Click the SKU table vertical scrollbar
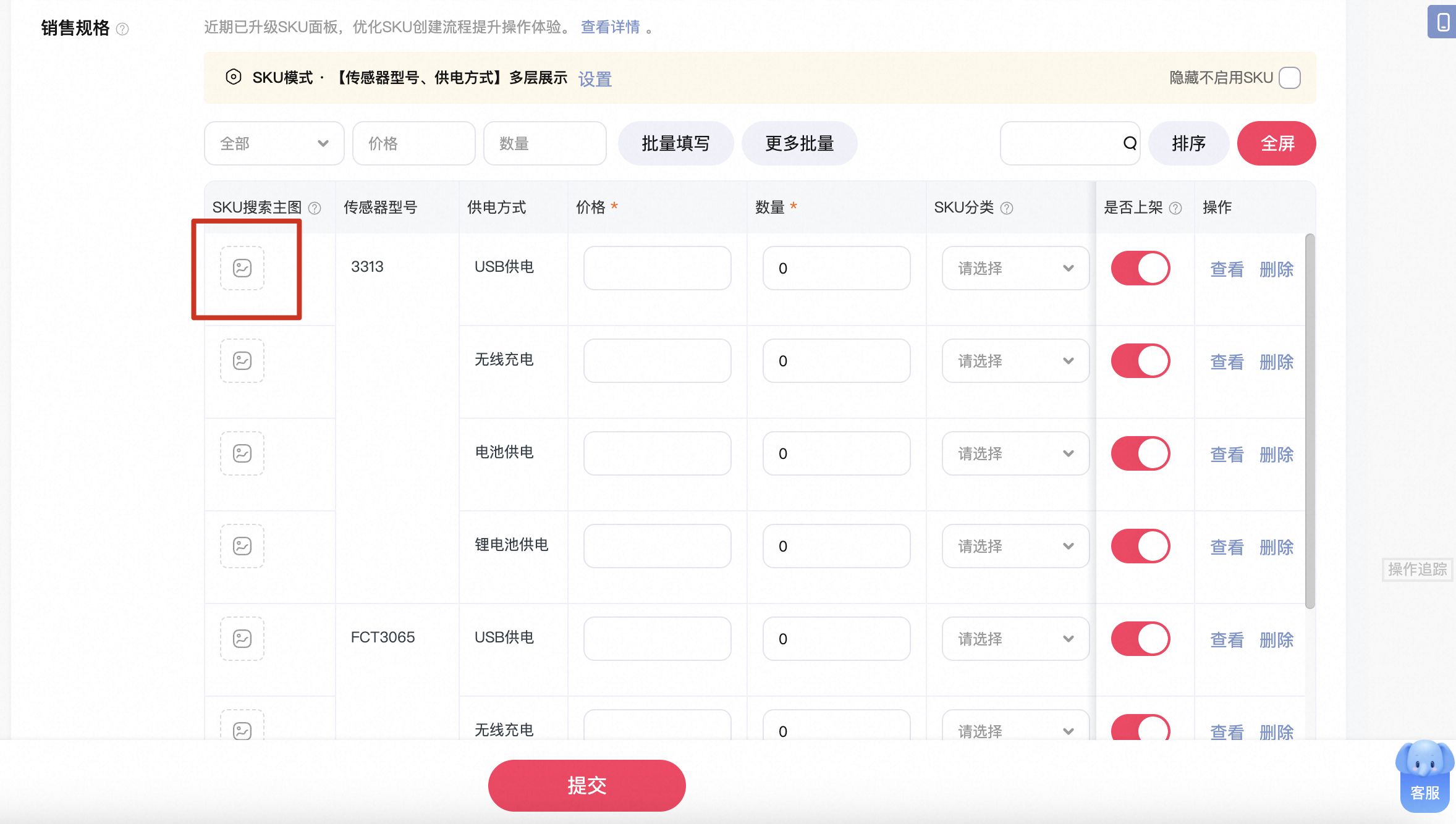The height and width of the screenshot is (824, 1456). [x=1310, y=421]
